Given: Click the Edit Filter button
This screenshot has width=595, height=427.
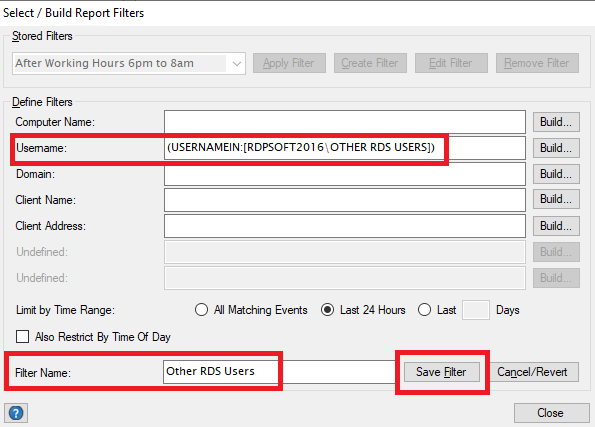Looking at the screenshot, I should click(x=451, y=63).
